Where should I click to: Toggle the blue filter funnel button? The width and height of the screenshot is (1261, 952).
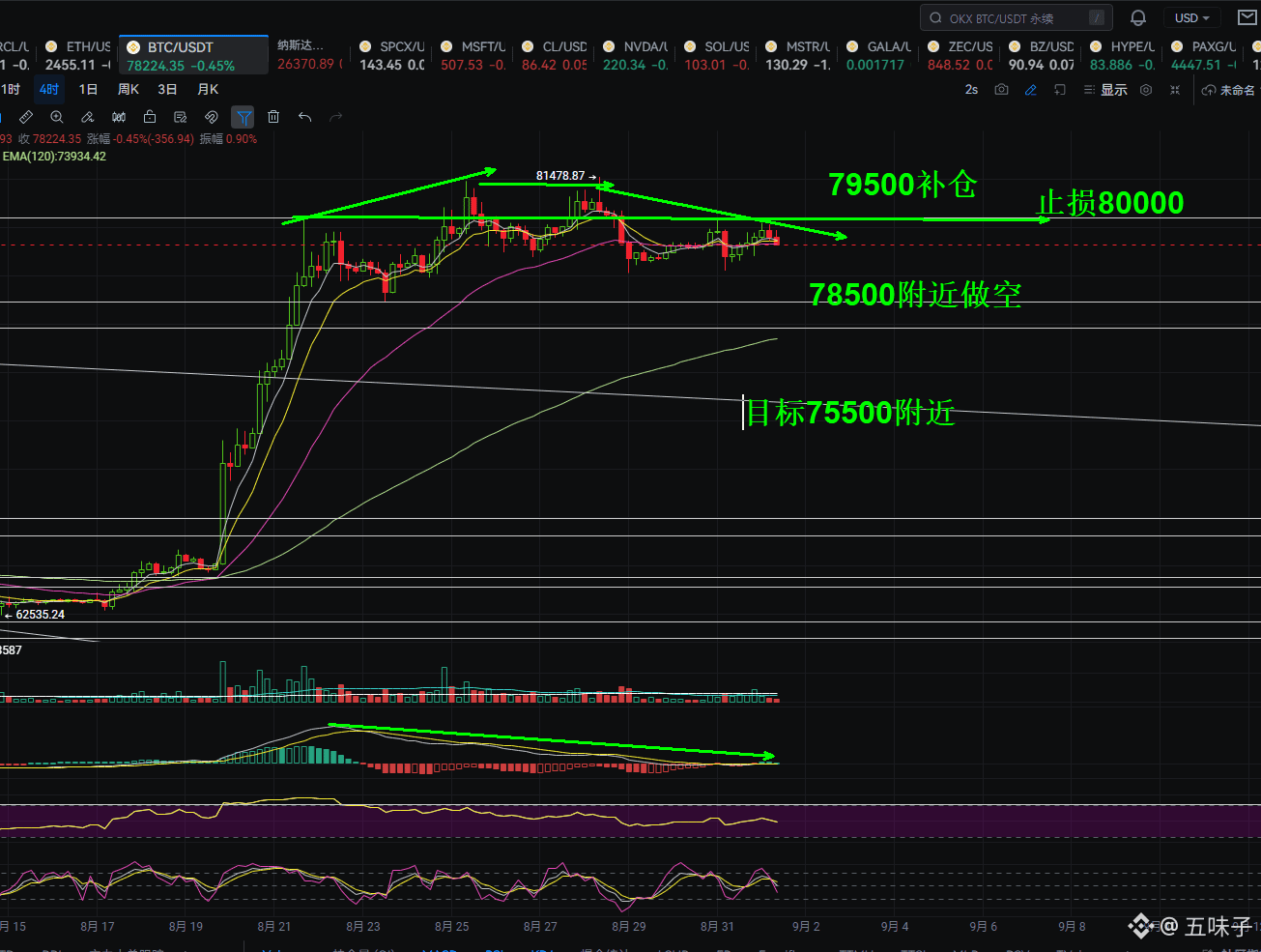(x=244, y=117)
